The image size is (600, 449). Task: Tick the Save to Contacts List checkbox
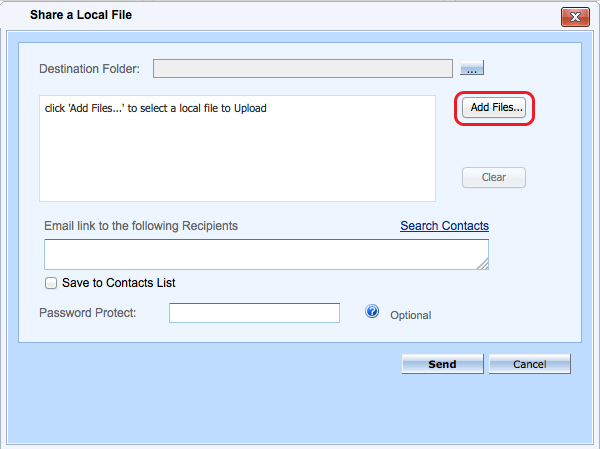click(x=51, y=283)
